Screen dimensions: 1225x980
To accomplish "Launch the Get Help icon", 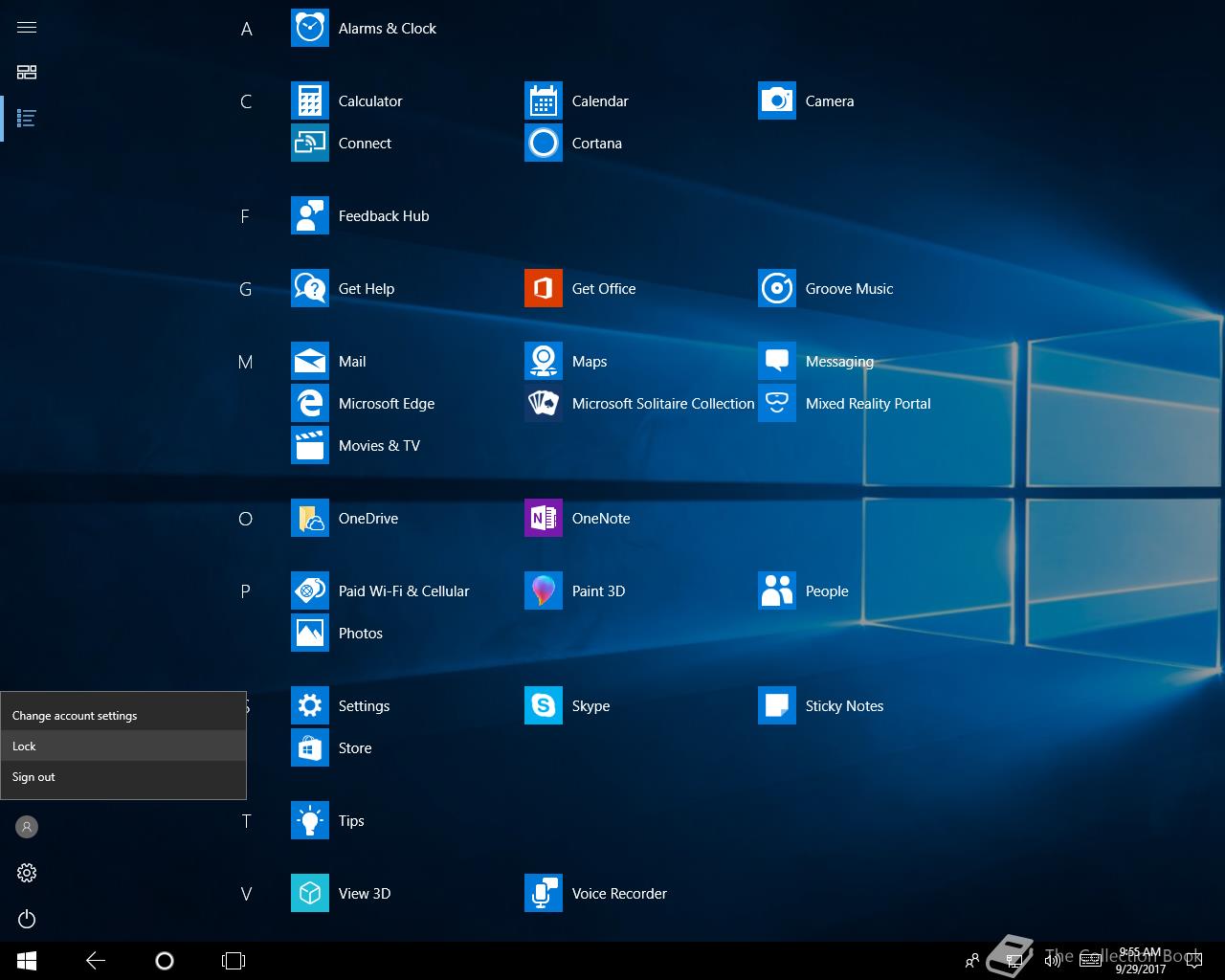I will point(310,288).
